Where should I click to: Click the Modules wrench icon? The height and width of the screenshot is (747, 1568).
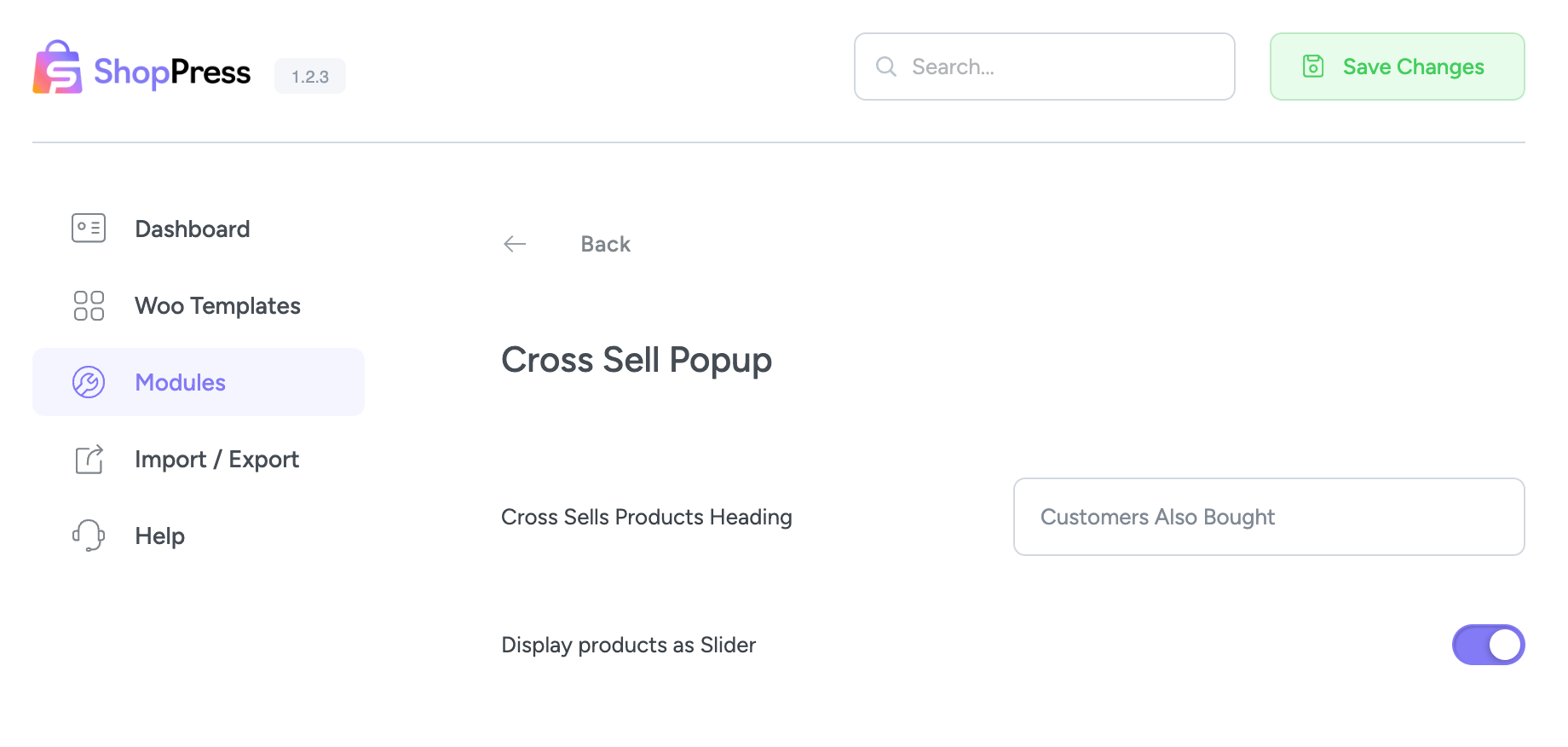pyautogui.click(x=89, y=382)
